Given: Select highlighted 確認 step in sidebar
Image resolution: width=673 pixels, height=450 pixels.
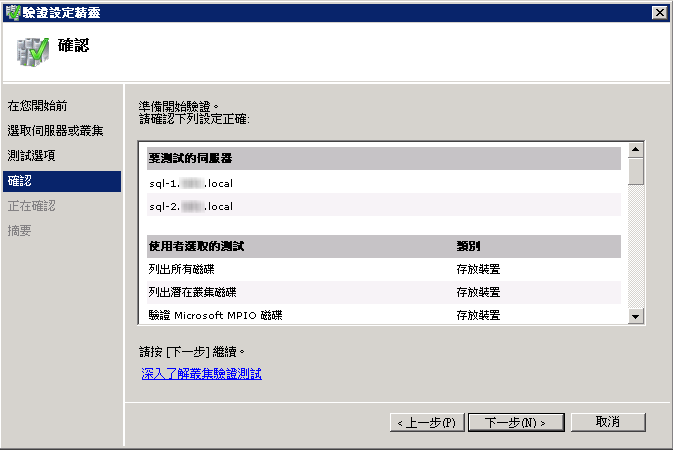Looking at the screenshot, I should (62, 181).
